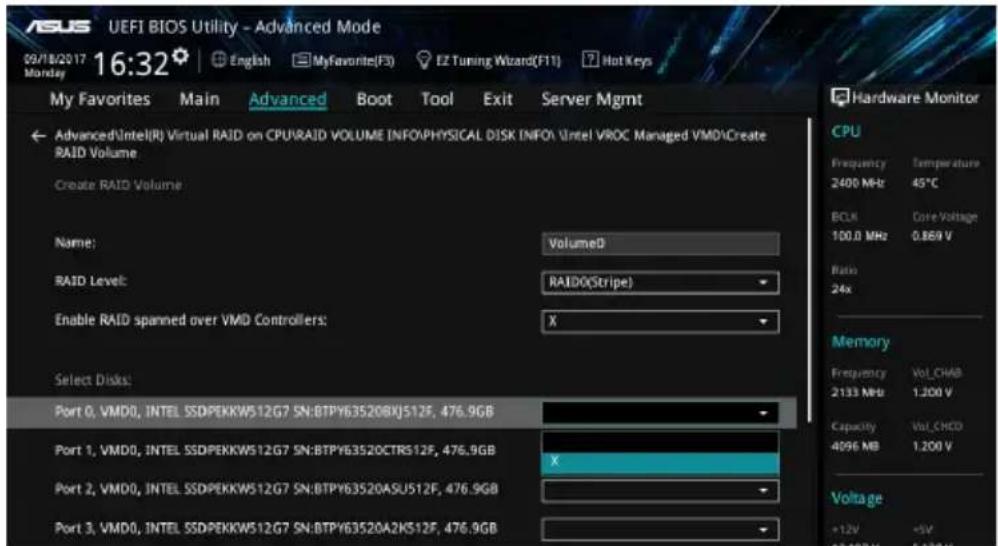998x546 pixels.
Task: Click the English language globe icon
Action: (218, 60)
